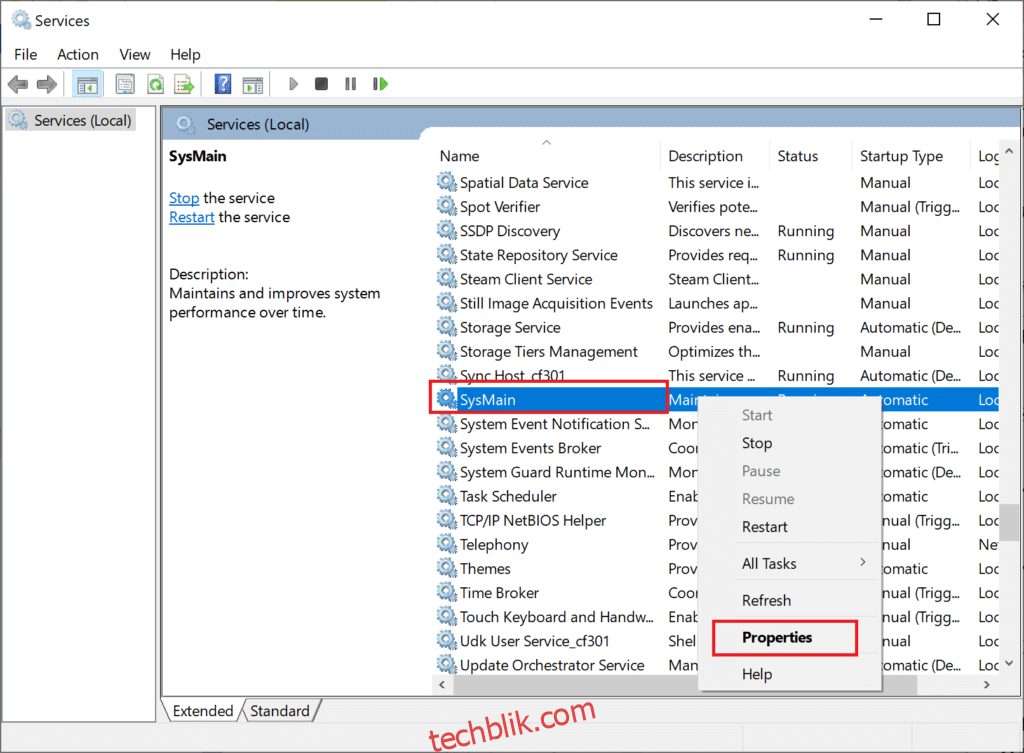Viewport: 1024px width, 753px height.
Task: Click the blue Help question mark icon
Action: point(223,84)
